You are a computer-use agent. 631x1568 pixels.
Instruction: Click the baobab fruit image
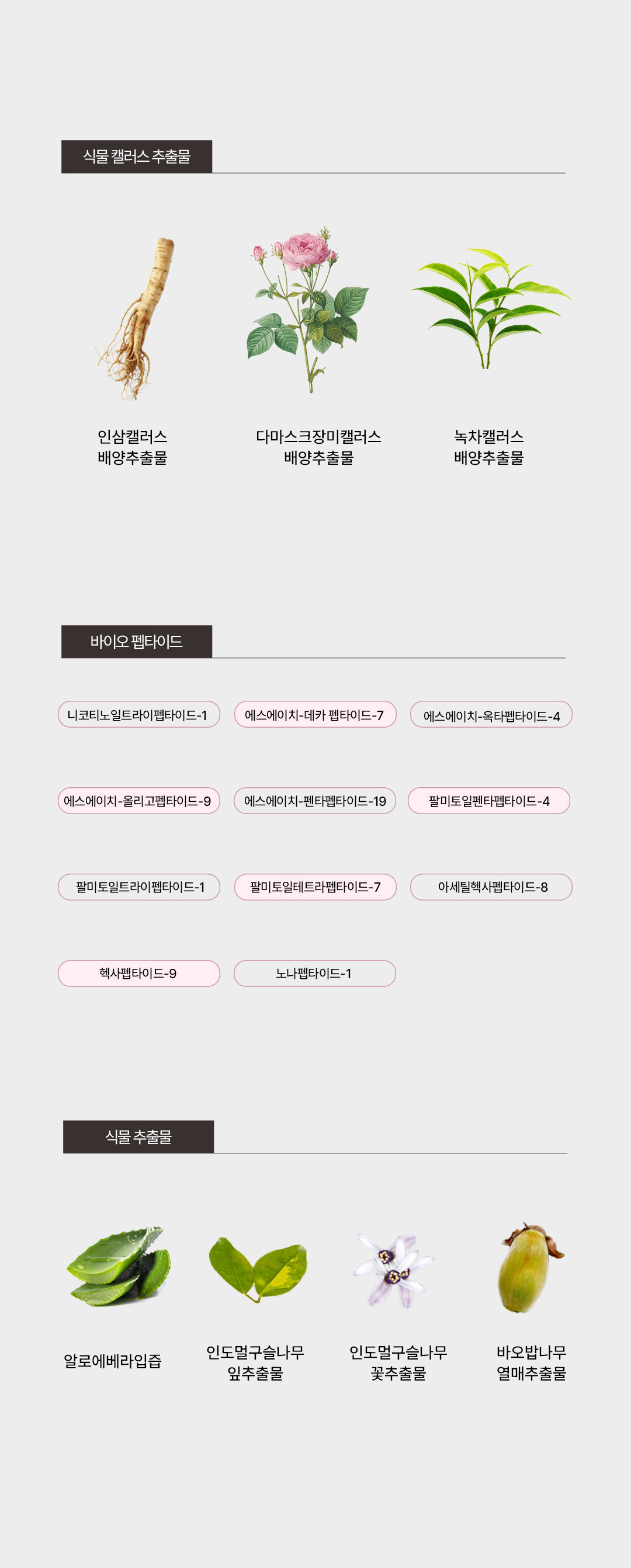pos(529,1267)
